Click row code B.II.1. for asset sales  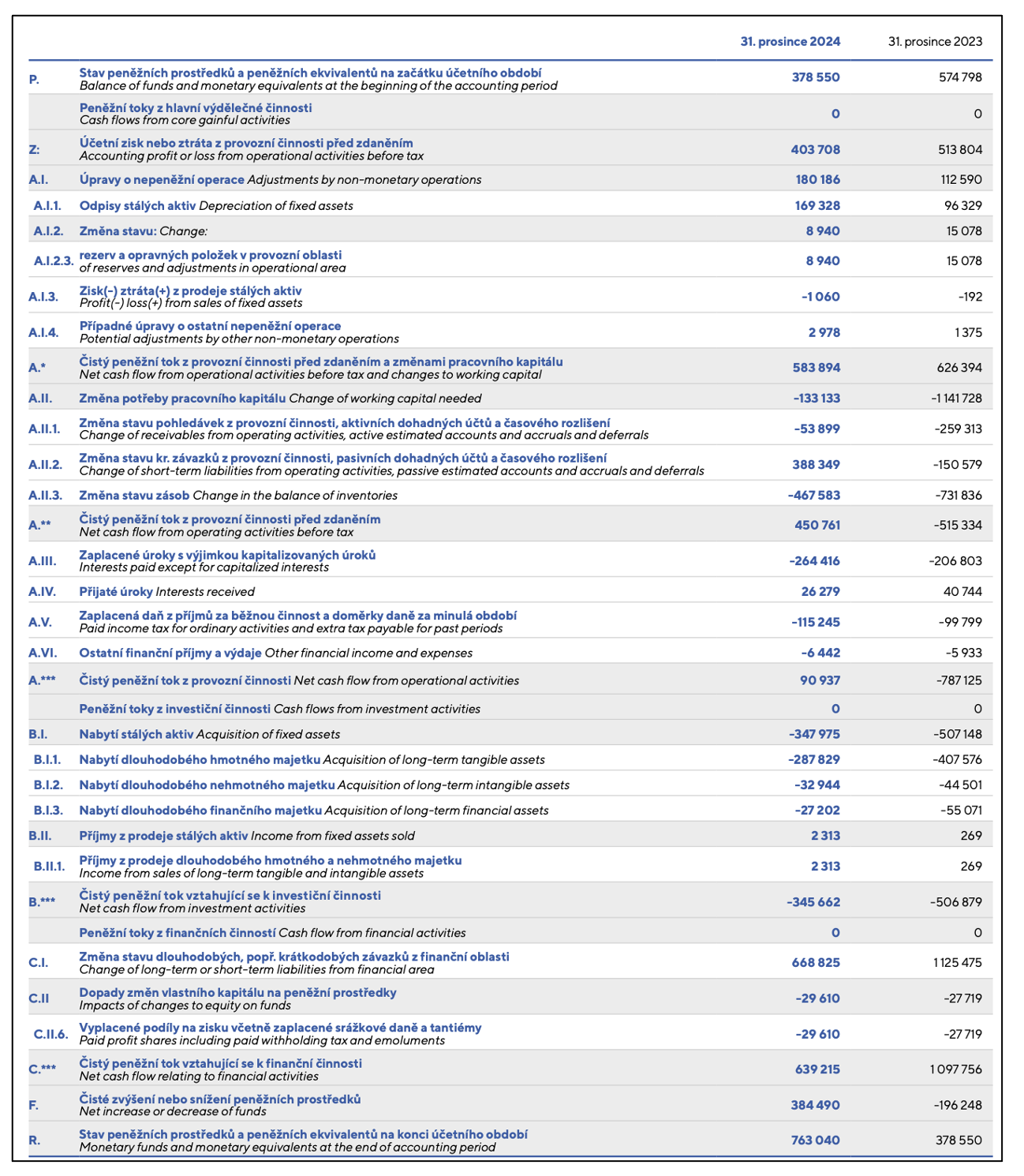(49, 867)
